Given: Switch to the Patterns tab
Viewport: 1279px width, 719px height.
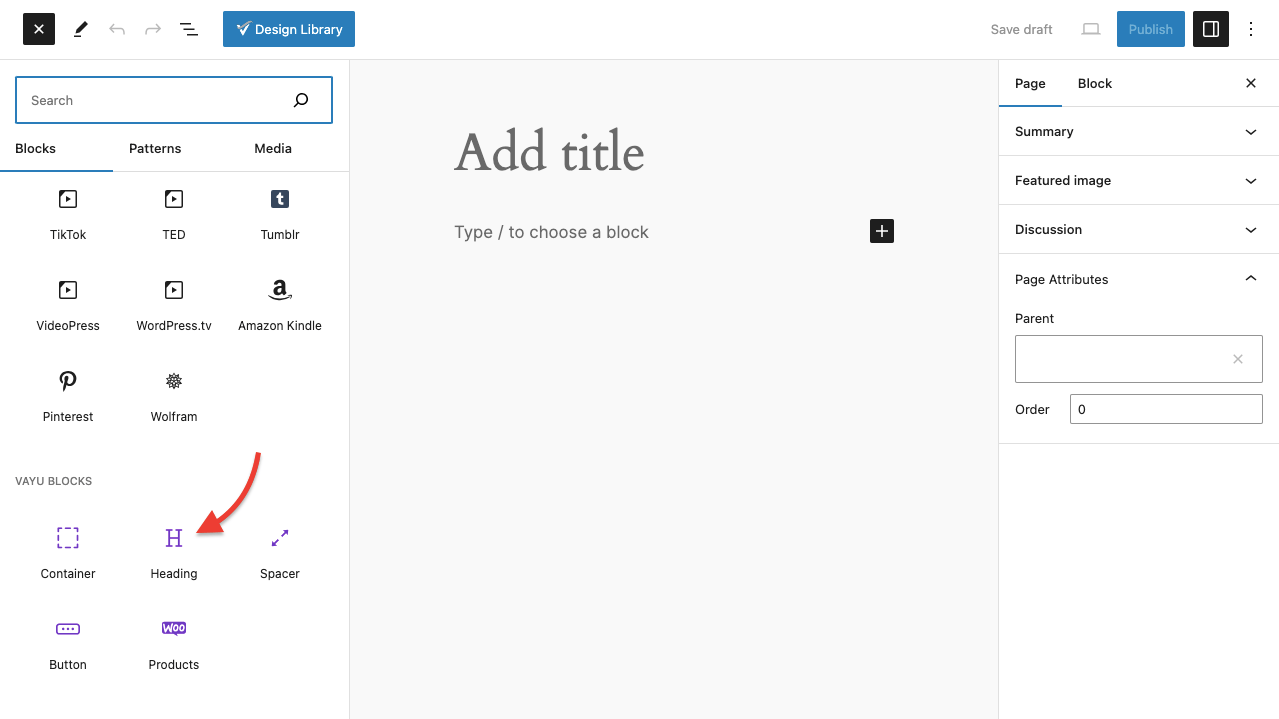Looking at the screenshot, I should 155,148.
